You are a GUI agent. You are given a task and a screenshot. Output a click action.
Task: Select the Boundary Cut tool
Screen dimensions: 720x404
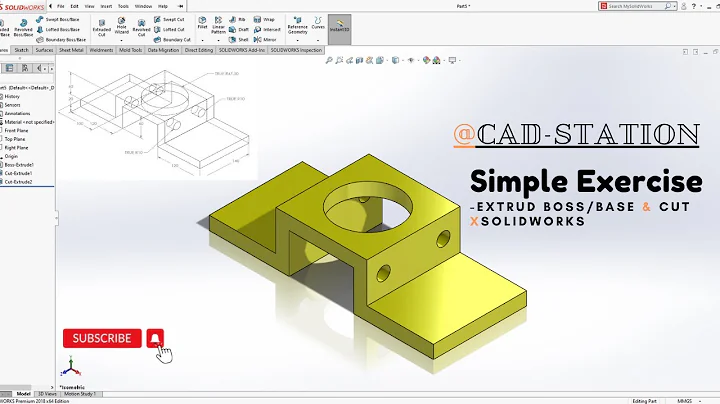(172, 39)
